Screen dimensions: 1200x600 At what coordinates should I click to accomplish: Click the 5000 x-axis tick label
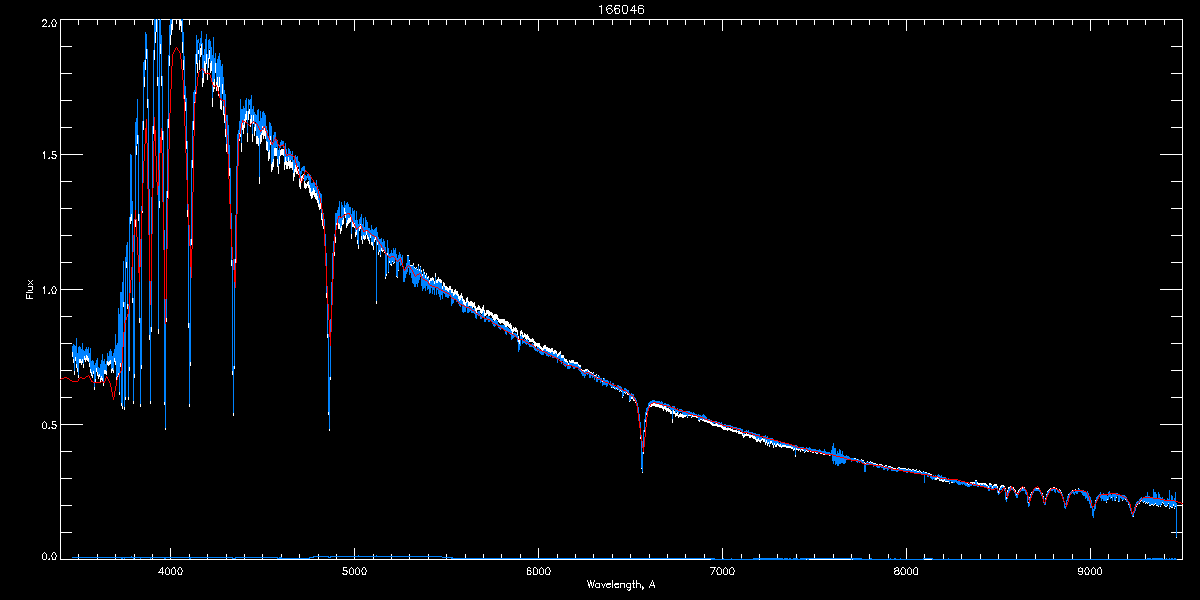point(354,571)
